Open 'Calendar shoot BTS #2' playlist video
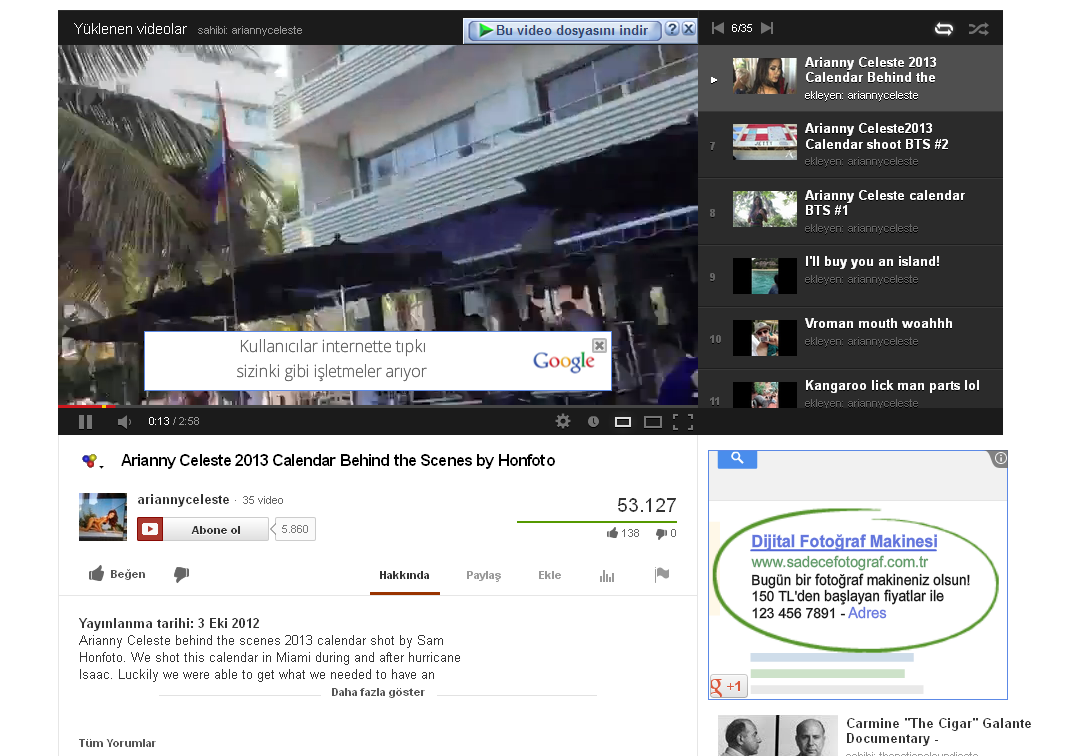 [x=850, y=145]
